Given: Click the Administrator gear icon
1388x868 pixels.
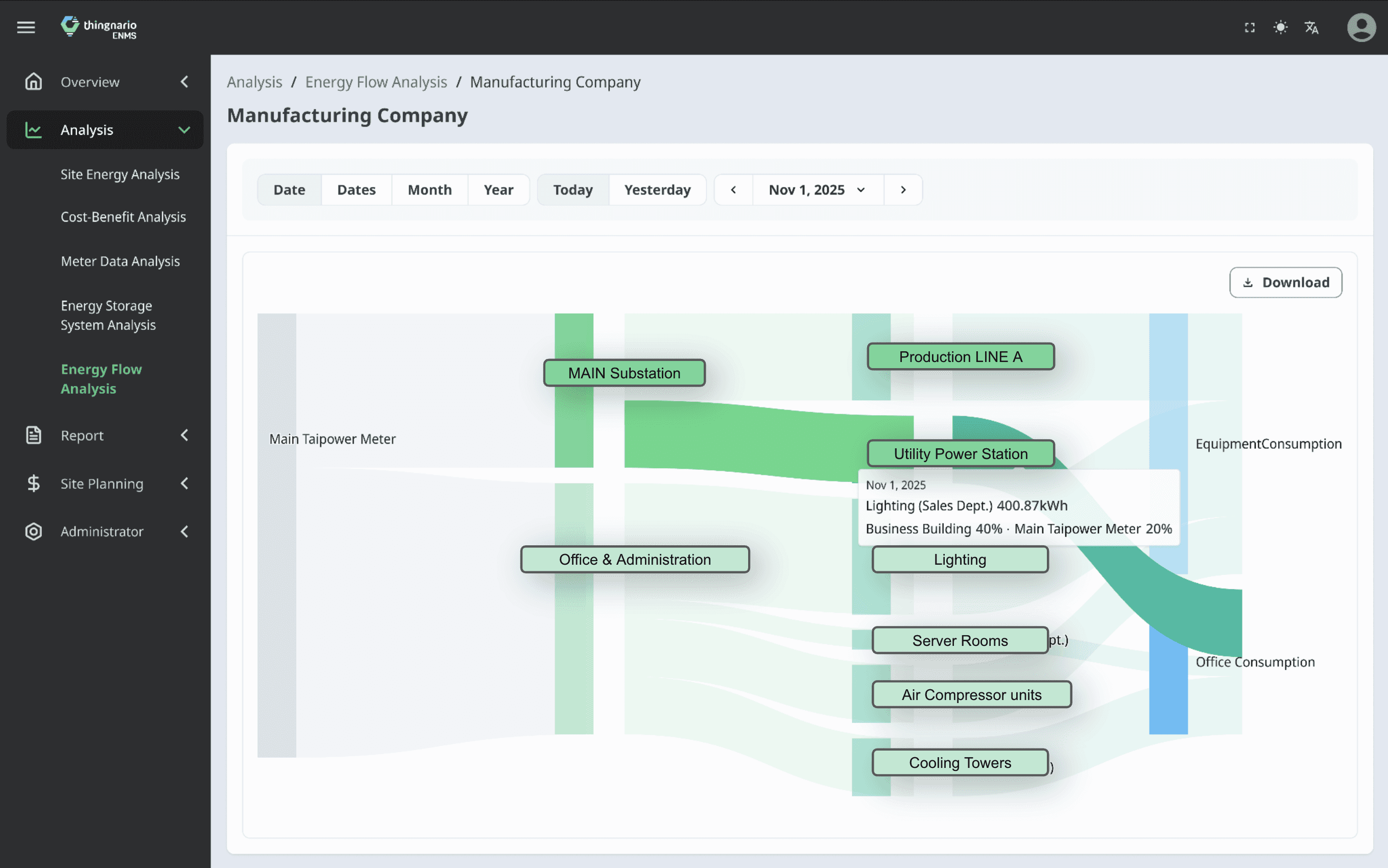Looking at the screenshot, I should [33, 532].
